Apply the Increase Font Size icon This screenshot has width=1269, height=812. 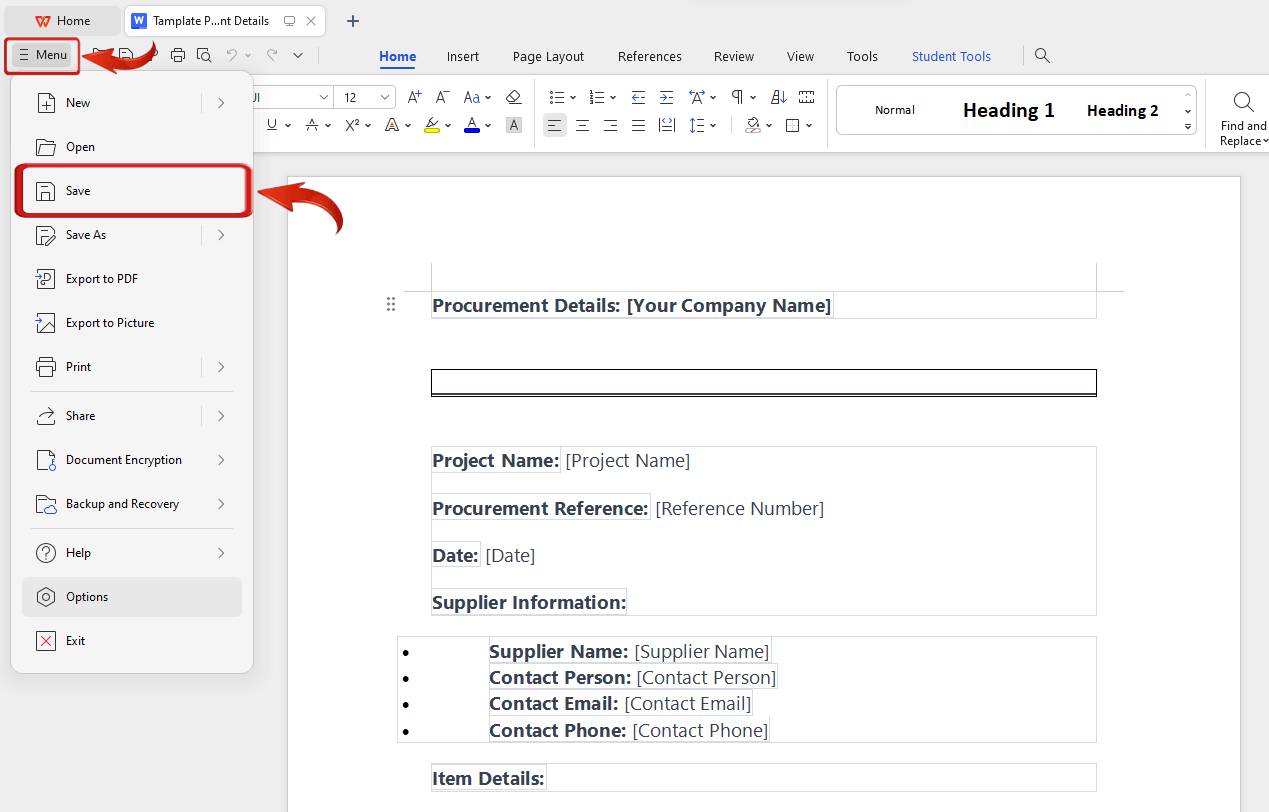click(x=414, y=97)
